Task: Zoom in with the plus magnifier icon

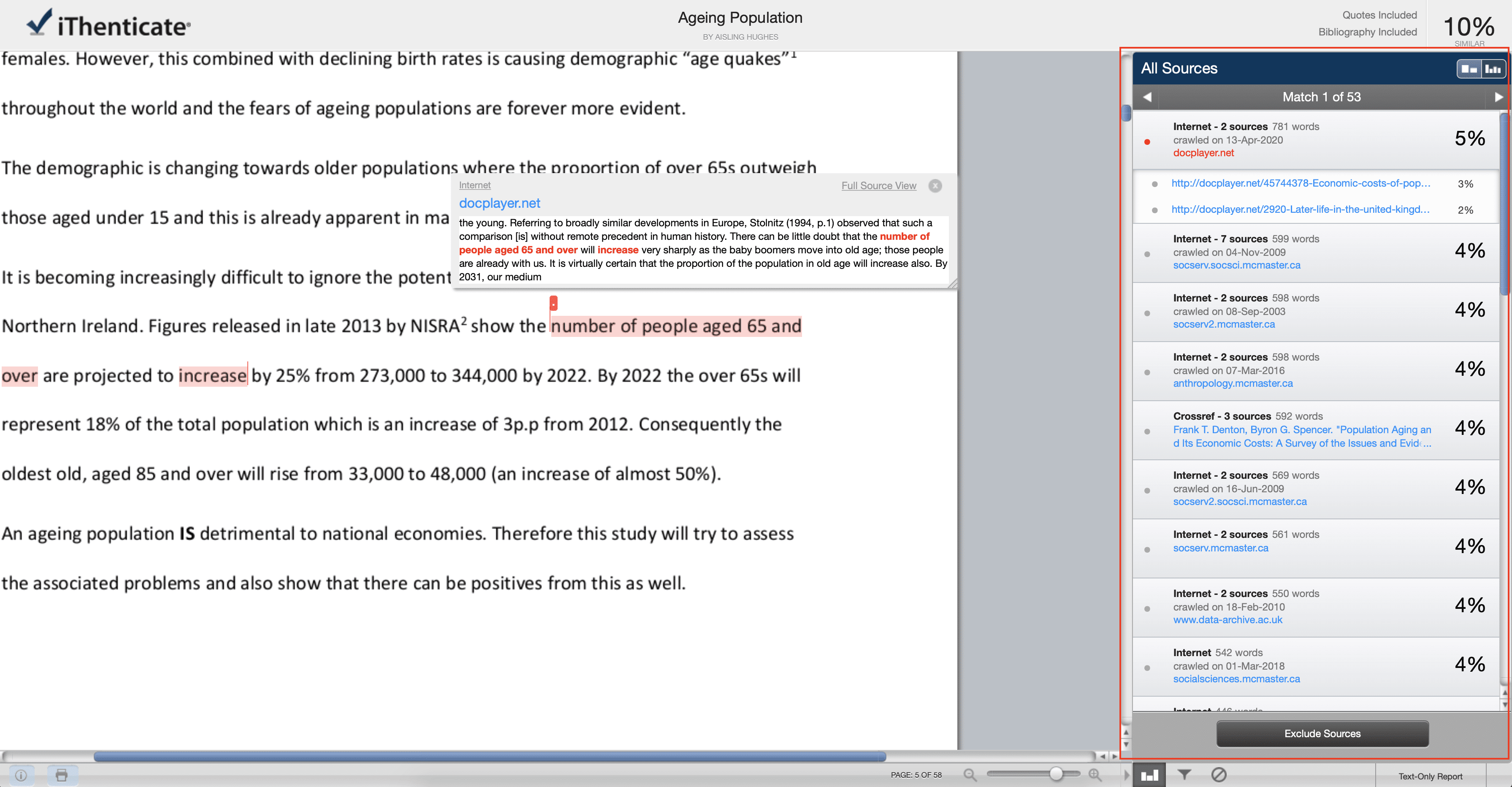Action: click(1095, 775)
